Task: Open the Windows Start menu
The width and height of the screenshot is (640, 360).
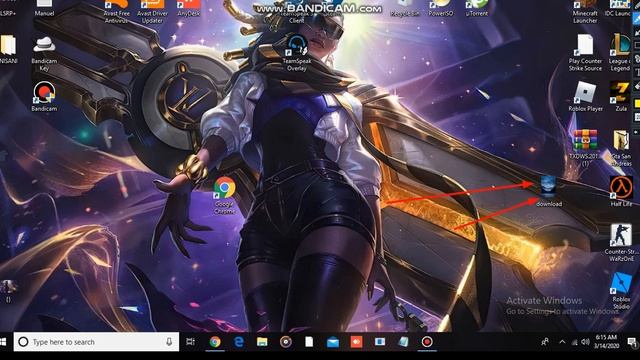Action: [3, 342]
